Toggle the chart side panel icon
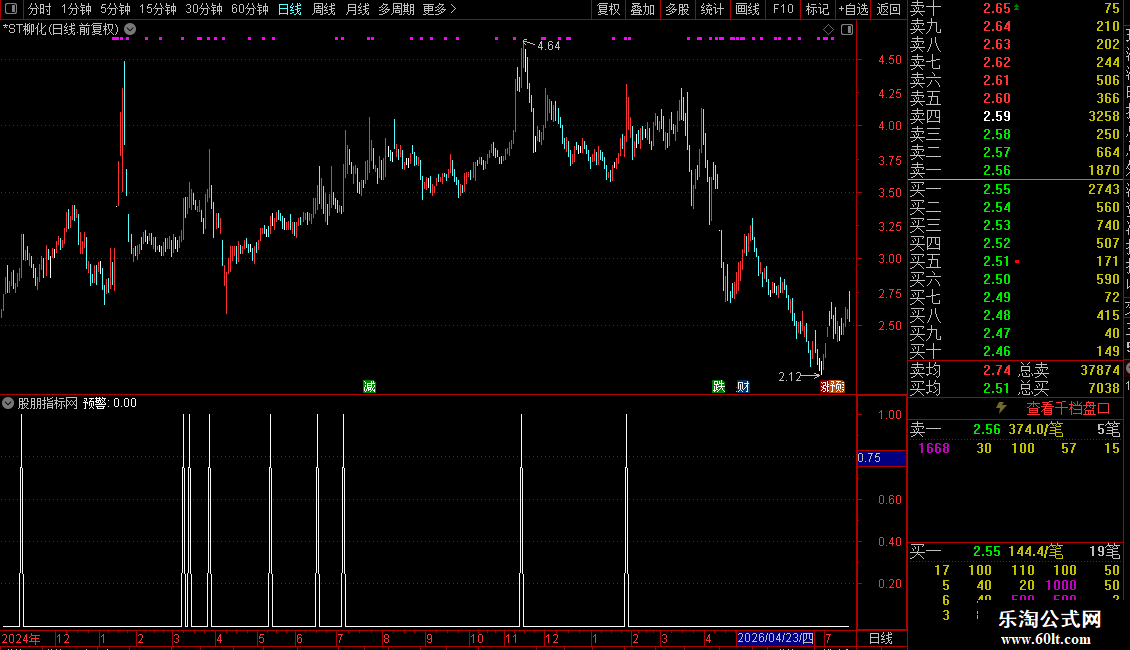This screenshot has width=1130, height=650. click(x=847, y=29)
